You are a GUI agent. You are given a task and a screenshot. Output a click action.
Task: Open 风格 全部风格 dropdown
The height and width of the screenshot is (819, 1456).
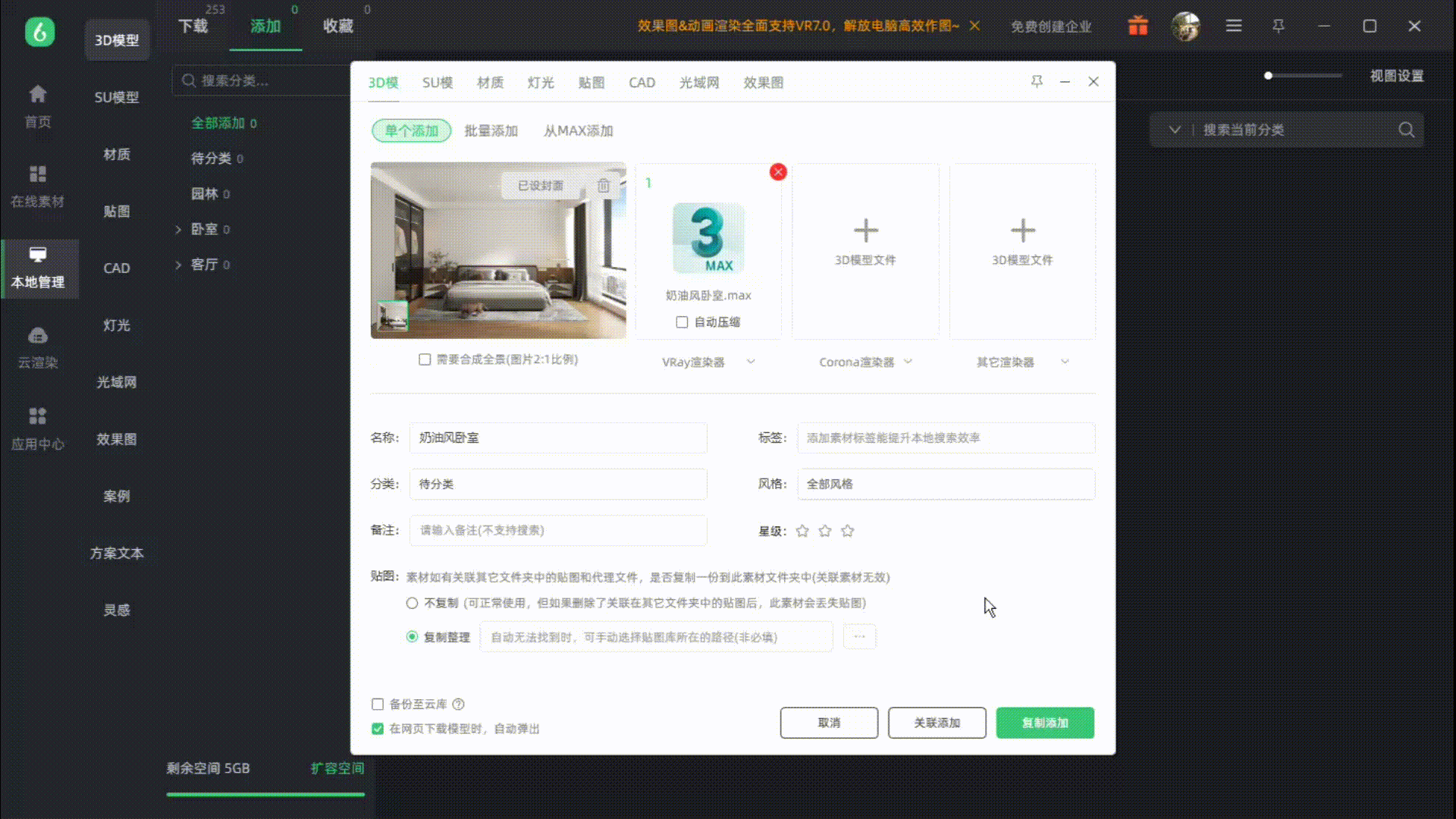(946, 484)
